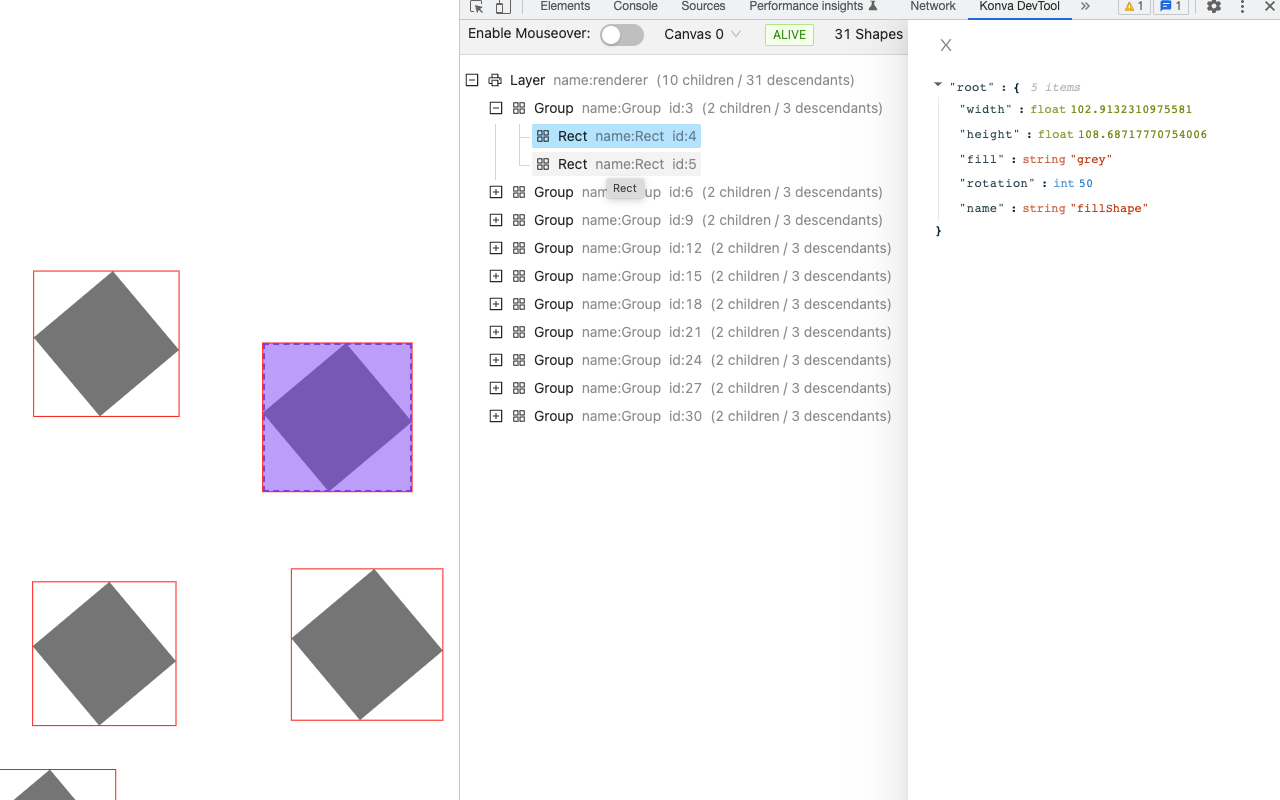Click the name value "fillShape"
Viewport: 1280px width, 800px height.
click(1109, 209)
